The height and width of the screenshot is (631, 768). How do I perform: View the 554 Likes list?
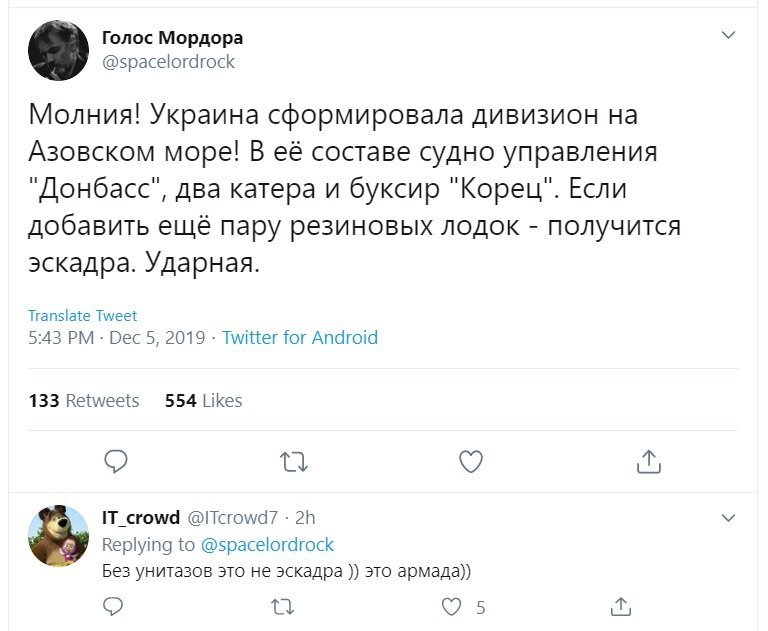pos(203,401)
